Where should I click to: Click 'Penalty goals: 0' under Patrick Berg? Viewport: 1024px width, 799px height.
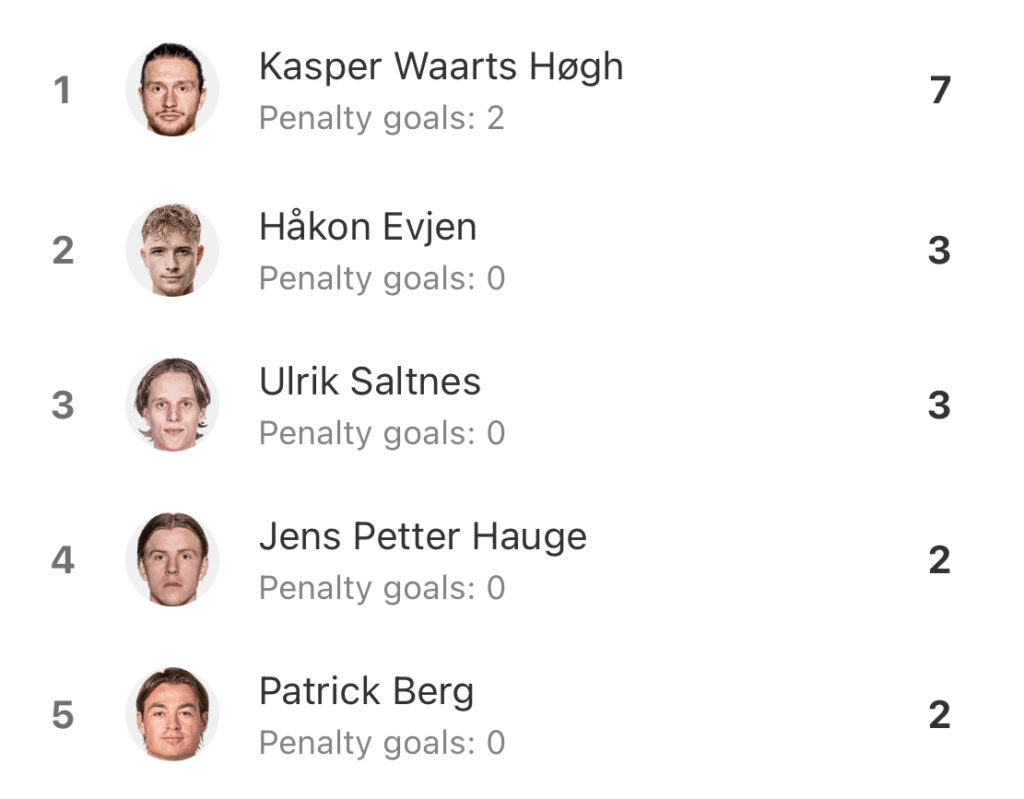382,743
